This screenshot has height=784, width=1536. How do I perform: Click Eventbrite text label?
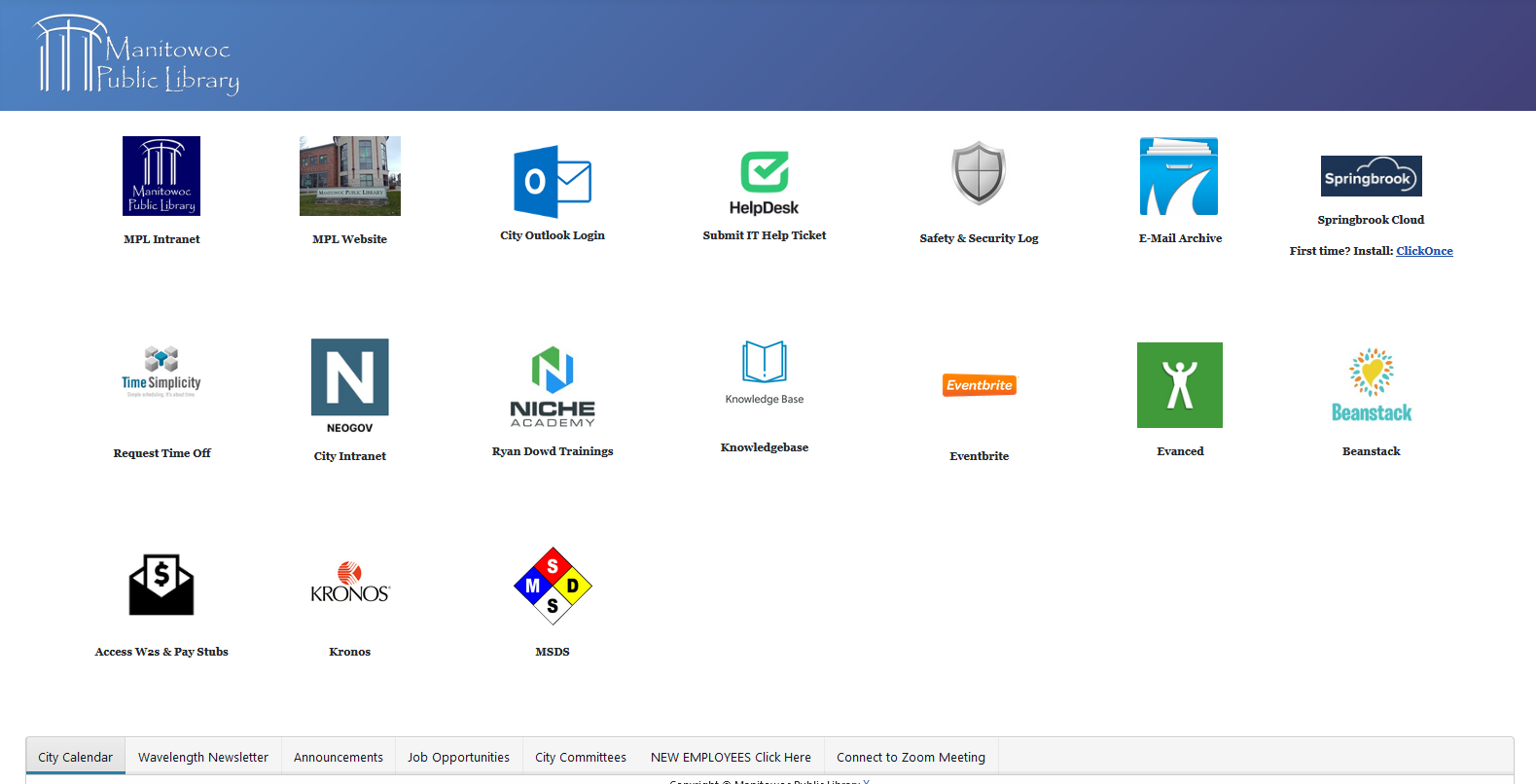[x=980, y=456]
